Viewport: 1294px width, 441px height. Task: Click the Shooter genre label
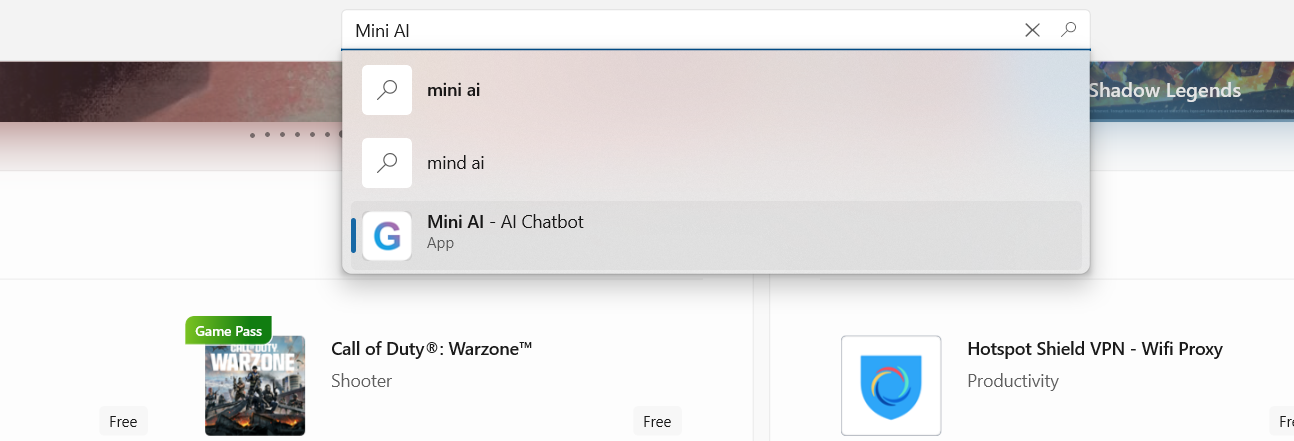click(361, 381)
